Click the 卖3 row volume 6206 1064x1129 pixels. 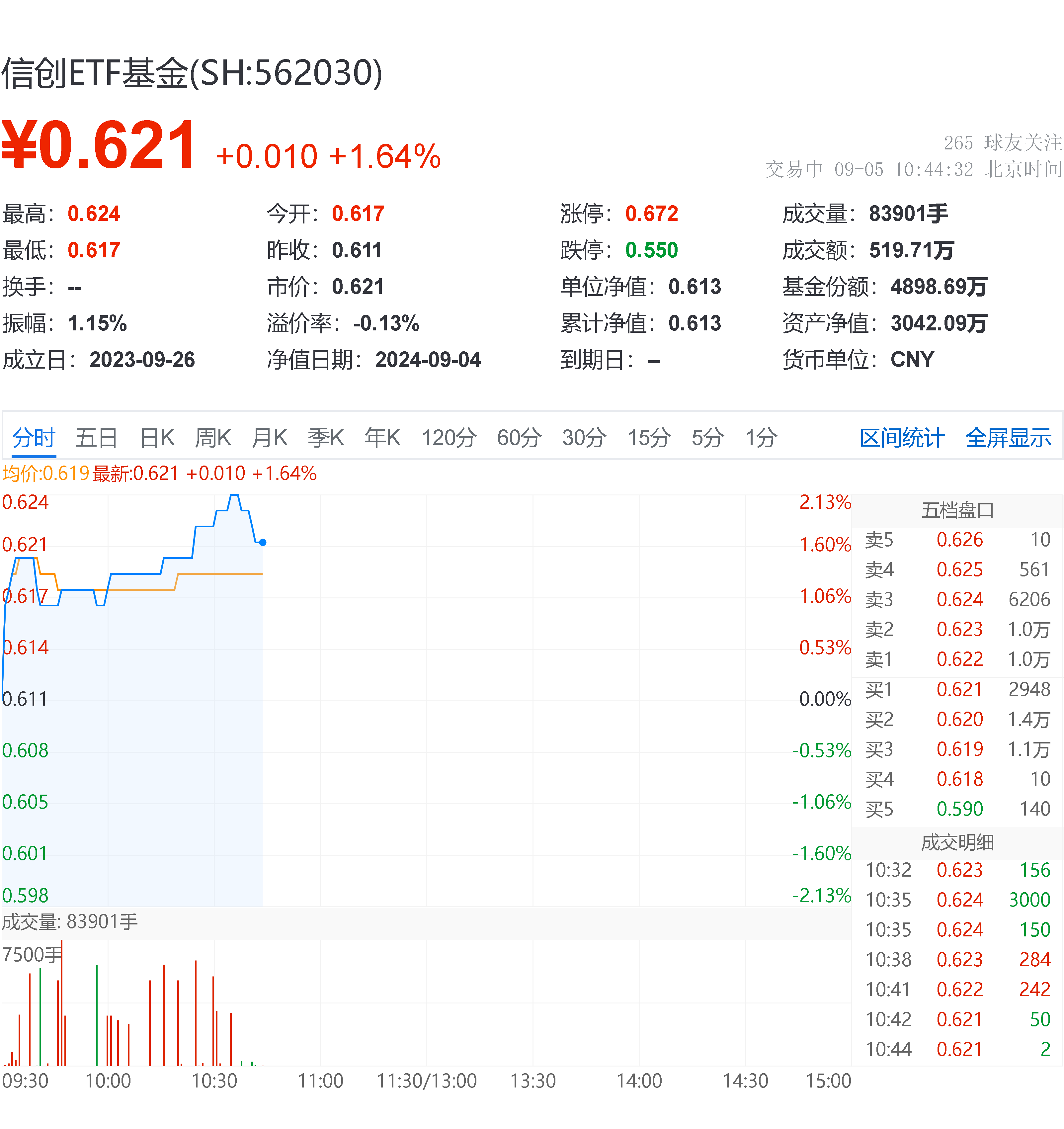(1029, 600)
